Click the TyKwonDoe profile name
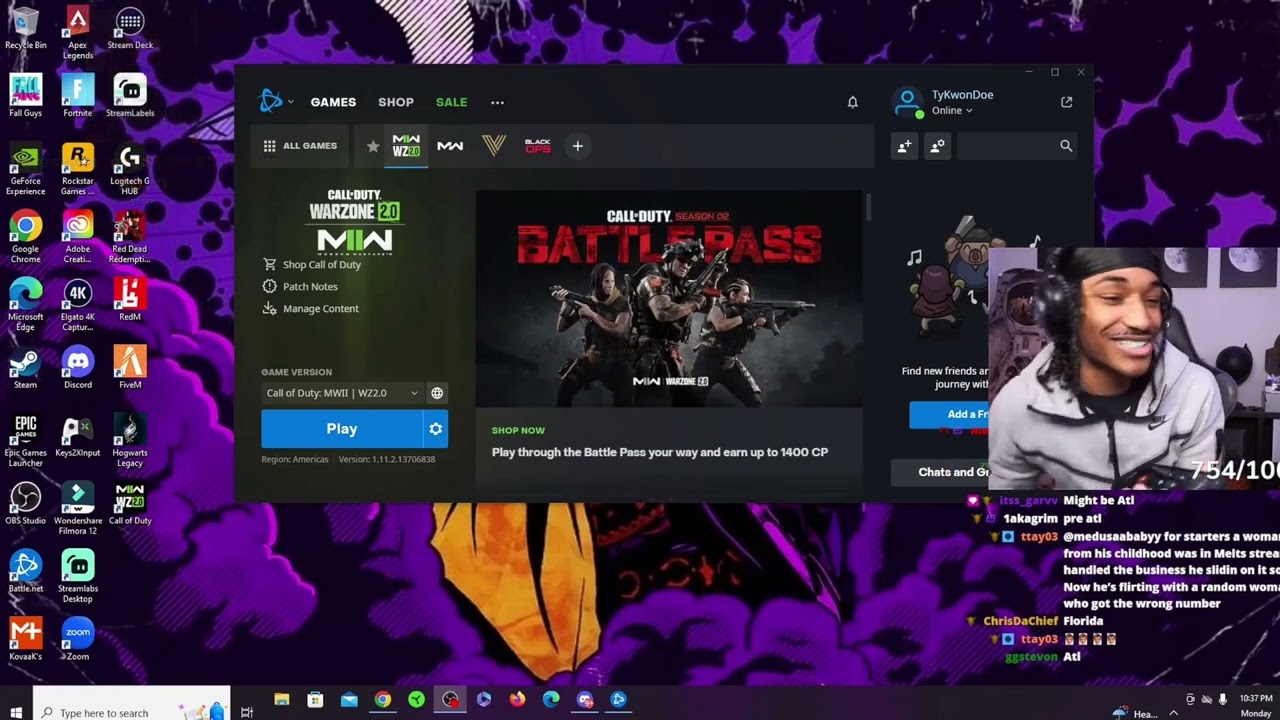Screen dimensions: 1280x720 click(x=962, y=95)
